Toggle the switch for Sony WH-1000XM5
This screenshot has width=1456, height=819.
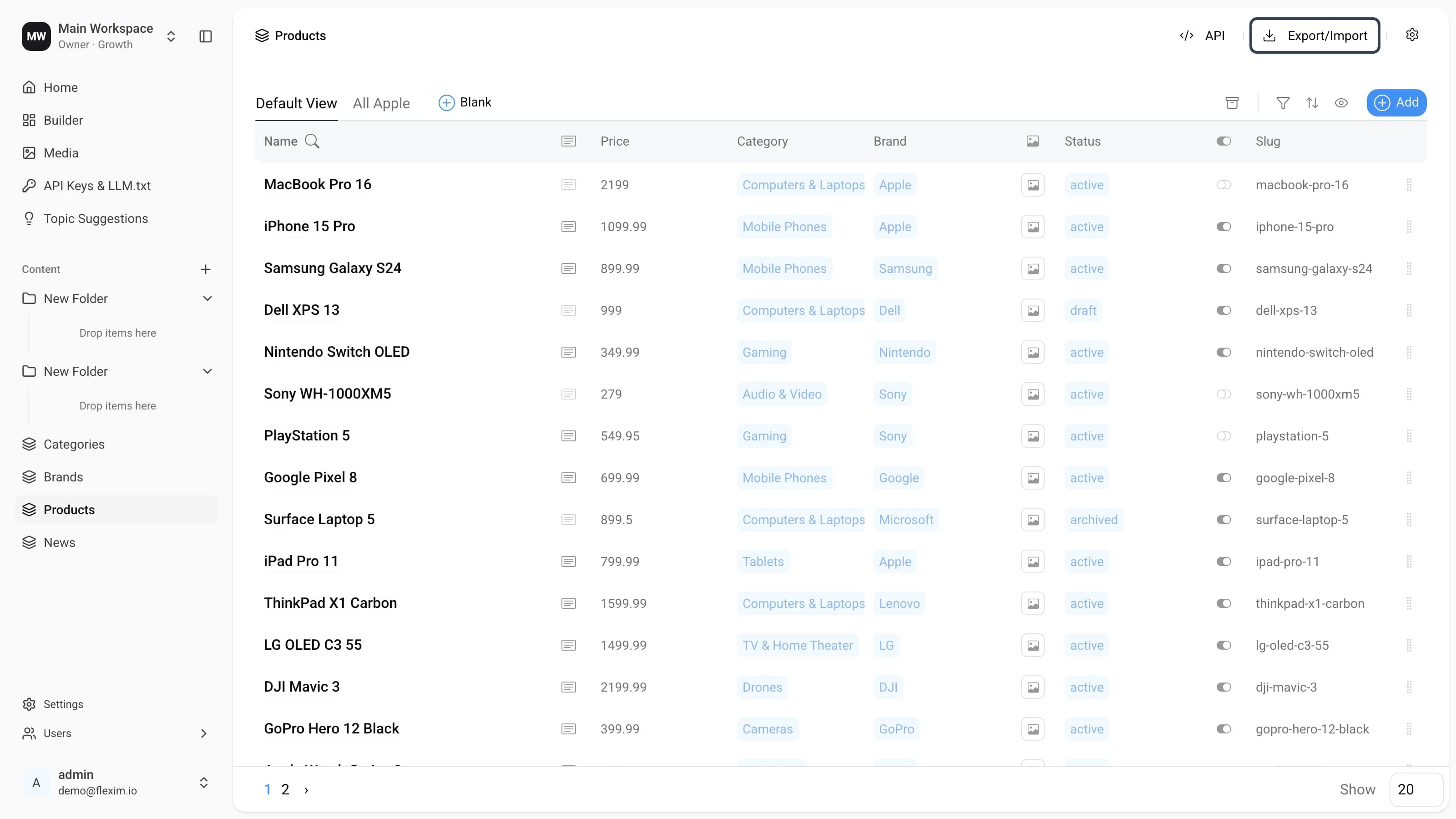(x=1223, y=394)
